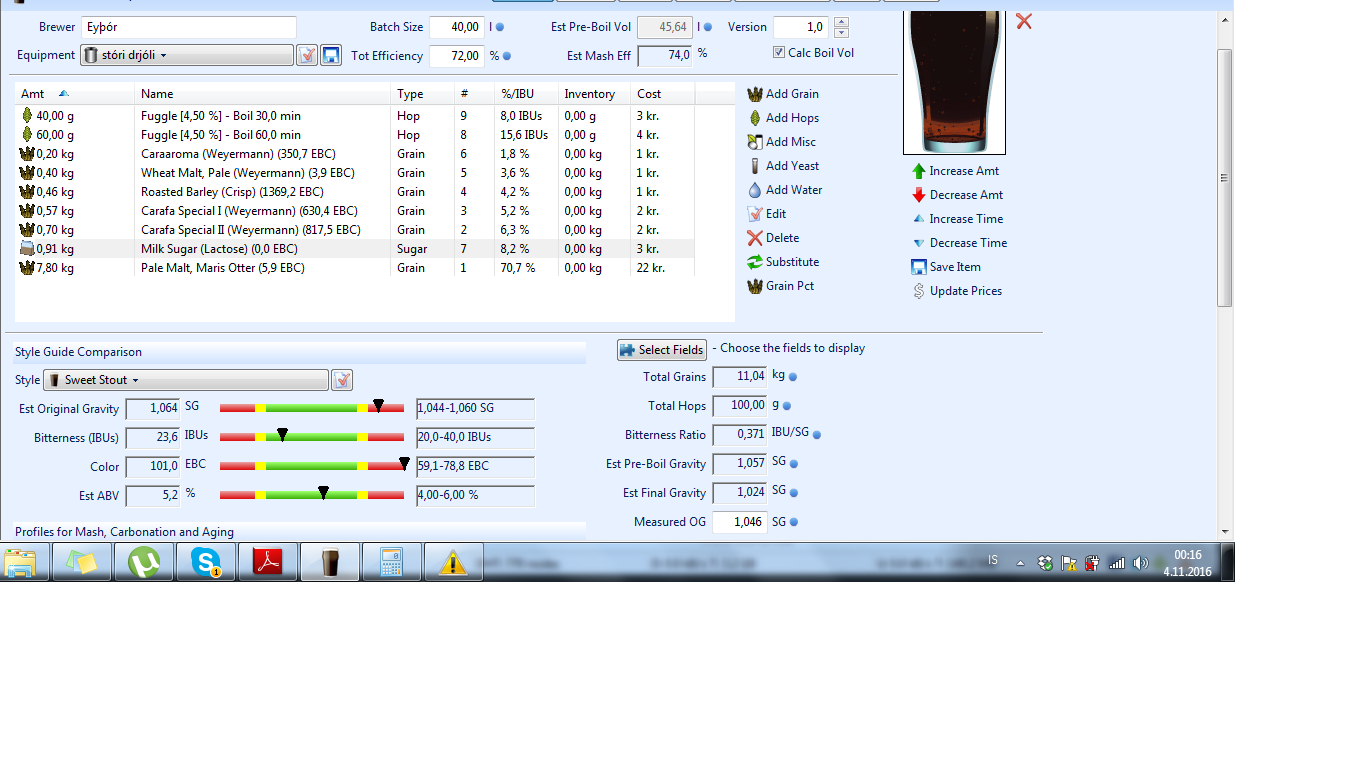Open the Equipment dropdown stóri drjóli

click(x=187, y=56)
